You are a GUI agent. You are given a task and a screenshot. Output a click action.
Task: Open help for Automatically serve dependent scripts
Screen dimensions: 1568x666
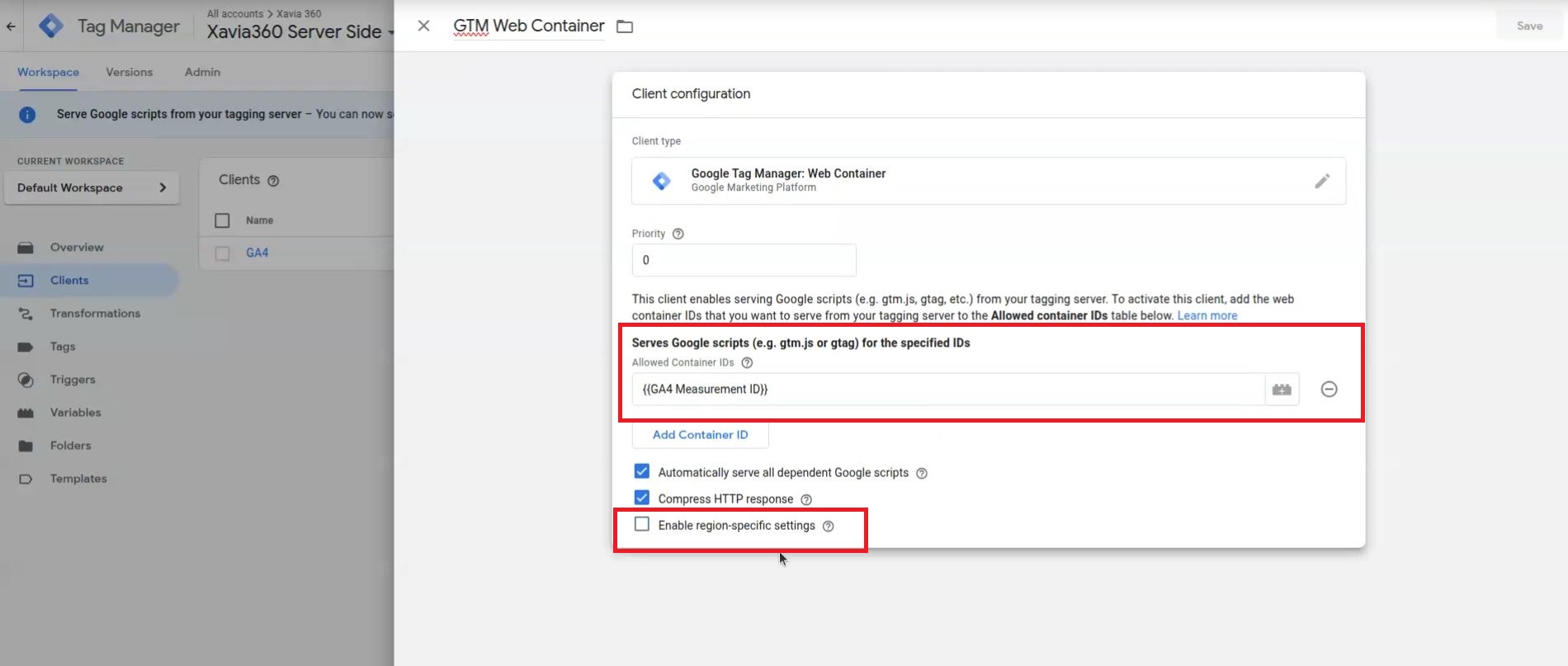(922, 474)
